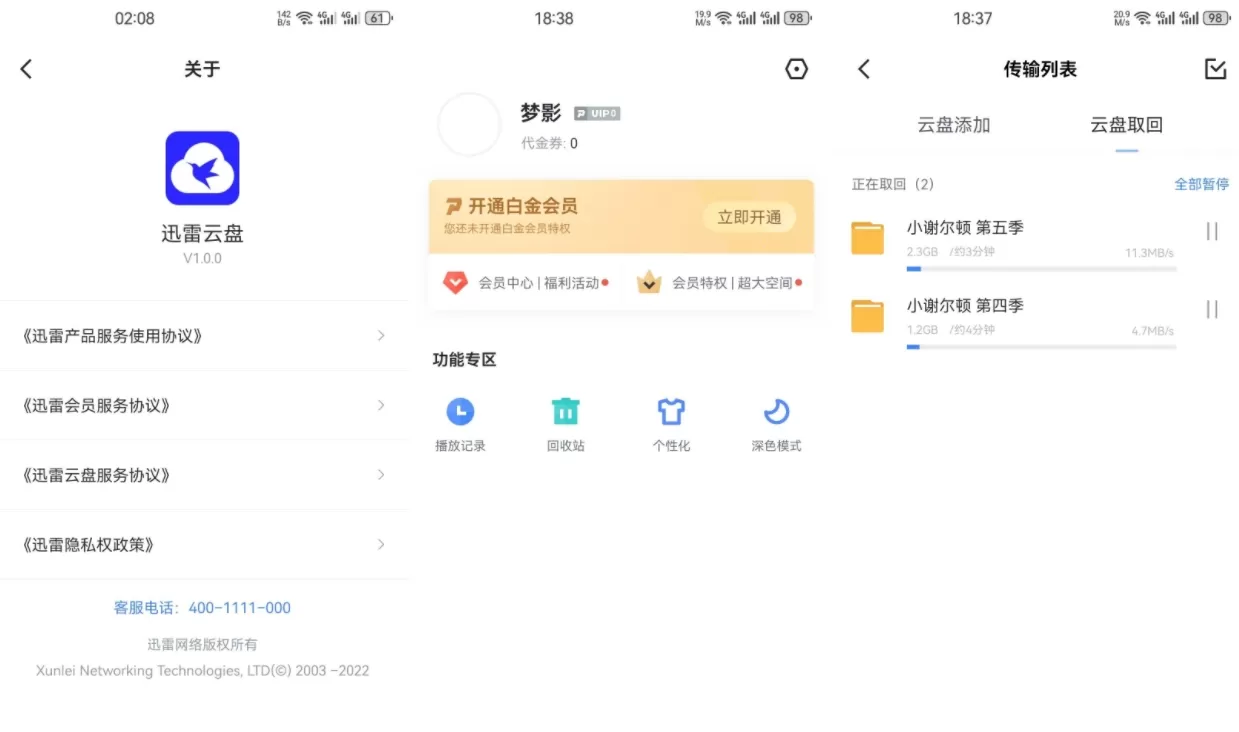Screen dimensions: 1239x732
Task: Tap 4.7MB/s speed text
Action: (x=1153, y=331)
